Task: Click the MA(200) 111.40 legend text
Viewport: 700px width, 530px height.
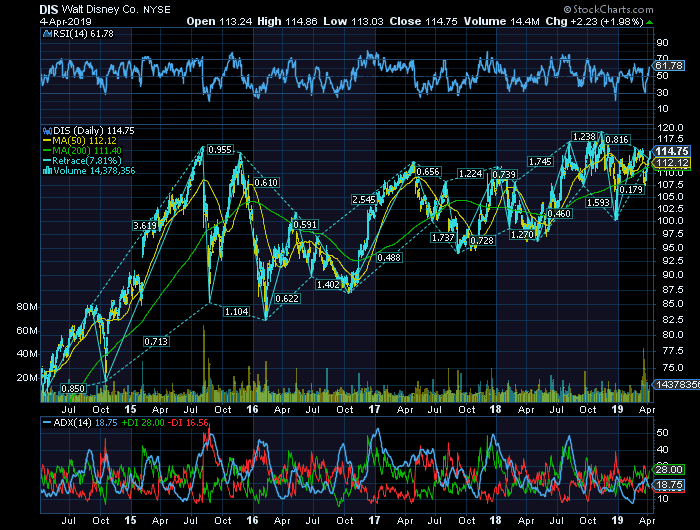Action: point(87,151)
